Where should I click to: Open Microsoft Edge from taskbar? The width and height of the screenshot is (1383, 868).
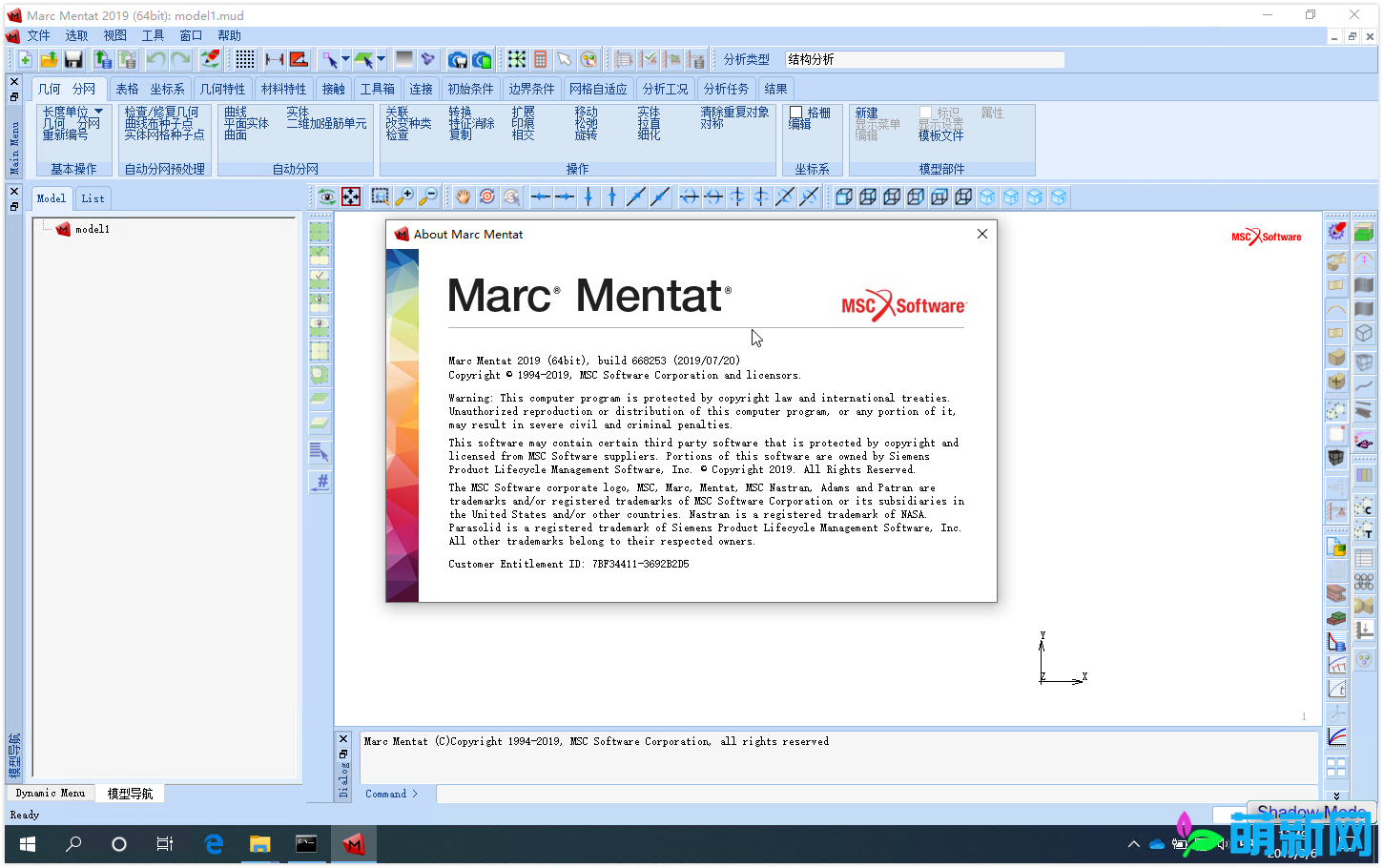(214, 844)
